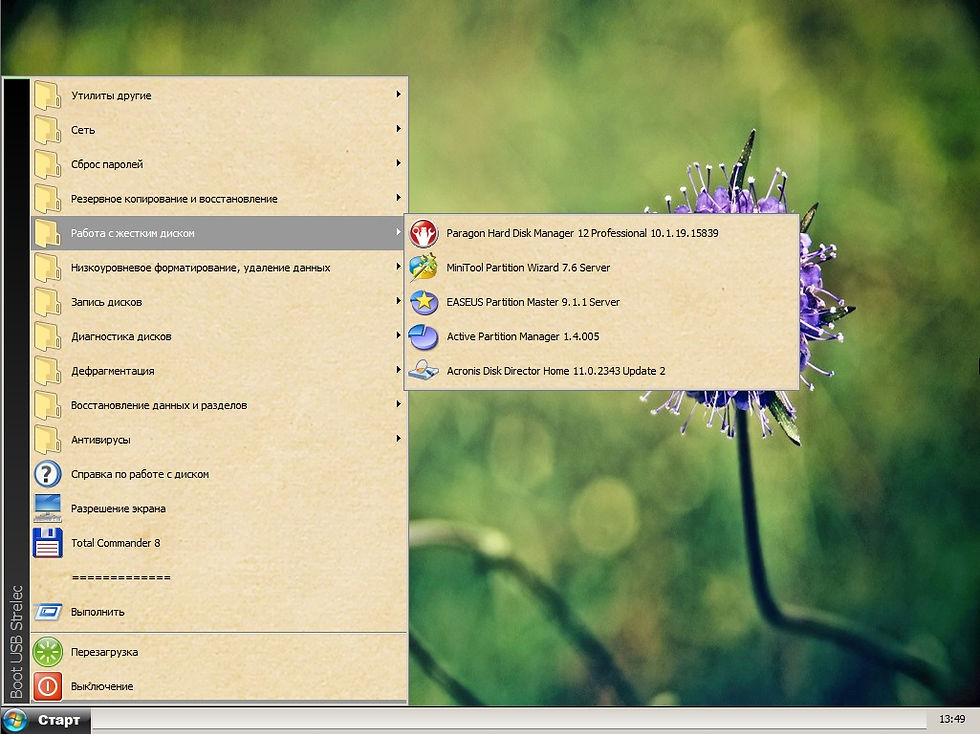
Task: Click the red shutdown power icon
Action: (48, 686)
